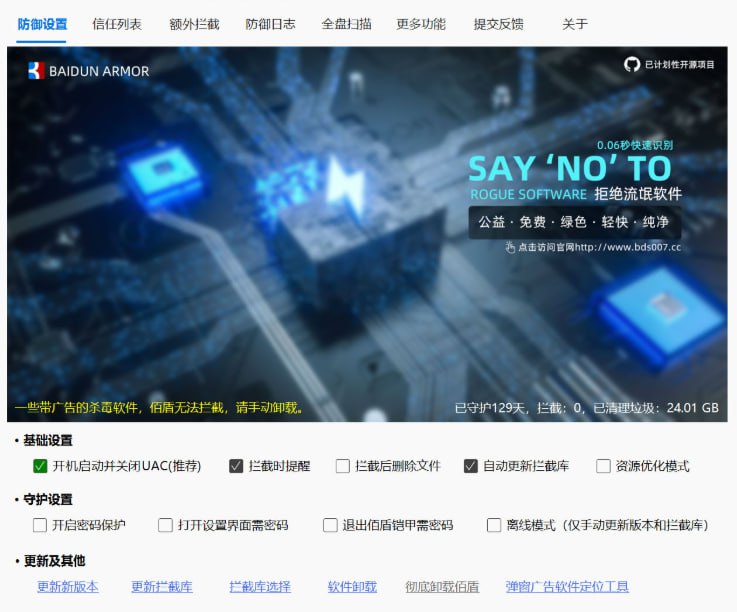Go to 全盘扫描 tab
This screenshot has height=612, width=737.
tap(347, 24)
